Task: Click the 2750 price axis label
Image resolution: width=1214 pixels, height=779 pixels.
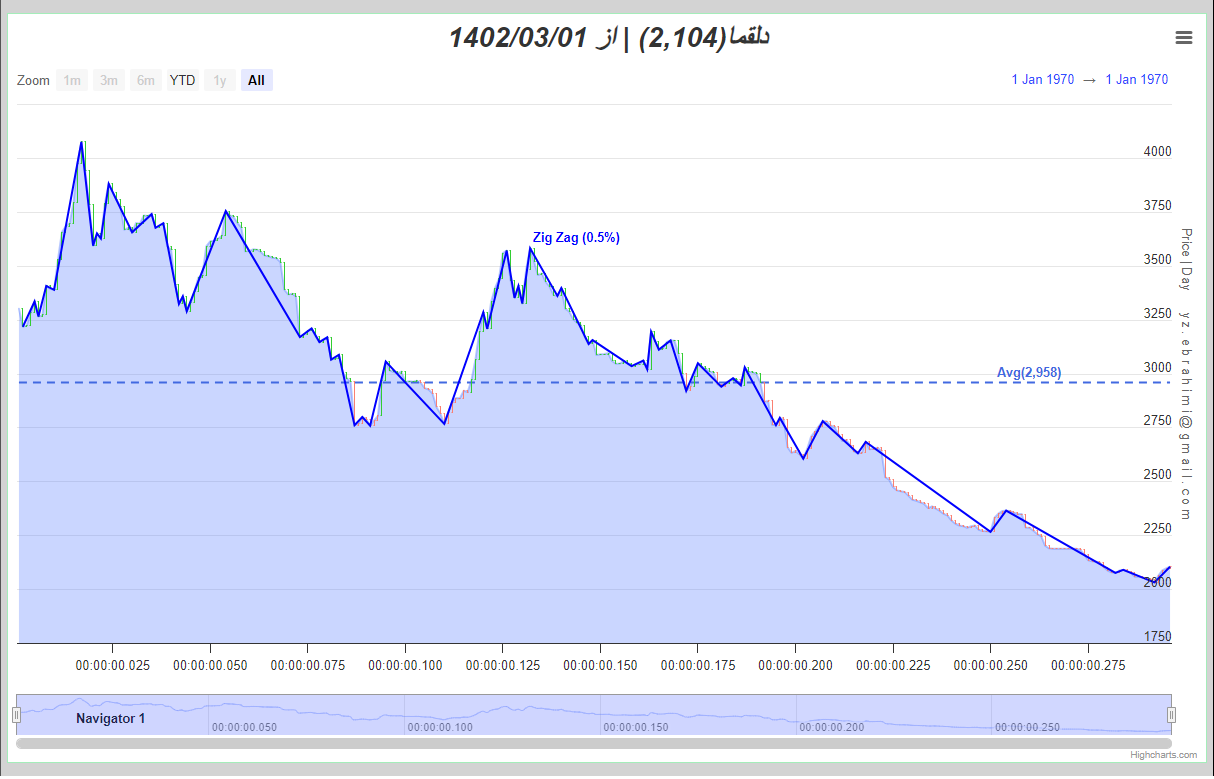Action: pos(1158,421)
